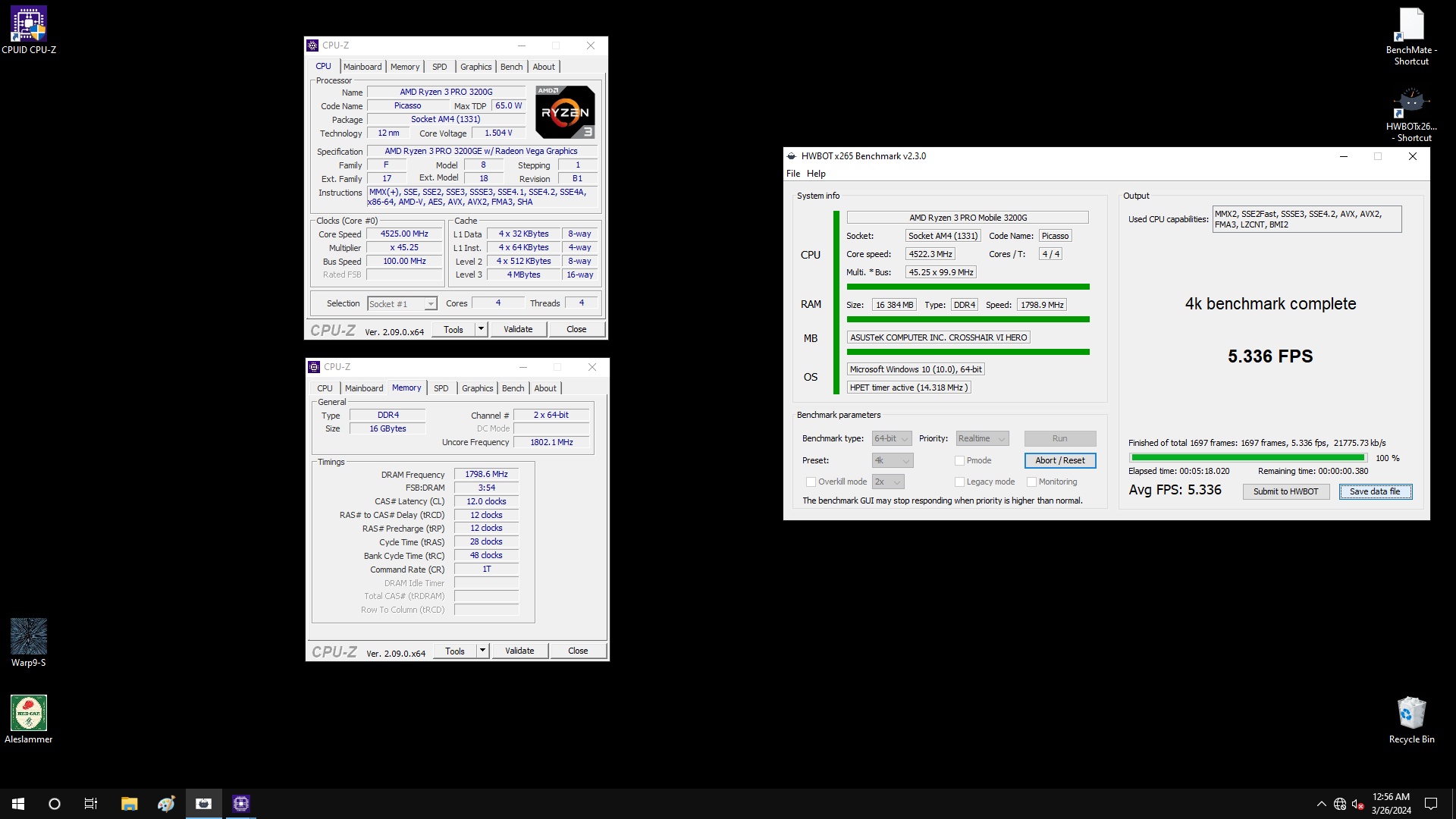Select CPU tab in Memory CPU-Z window

point(325,388)
